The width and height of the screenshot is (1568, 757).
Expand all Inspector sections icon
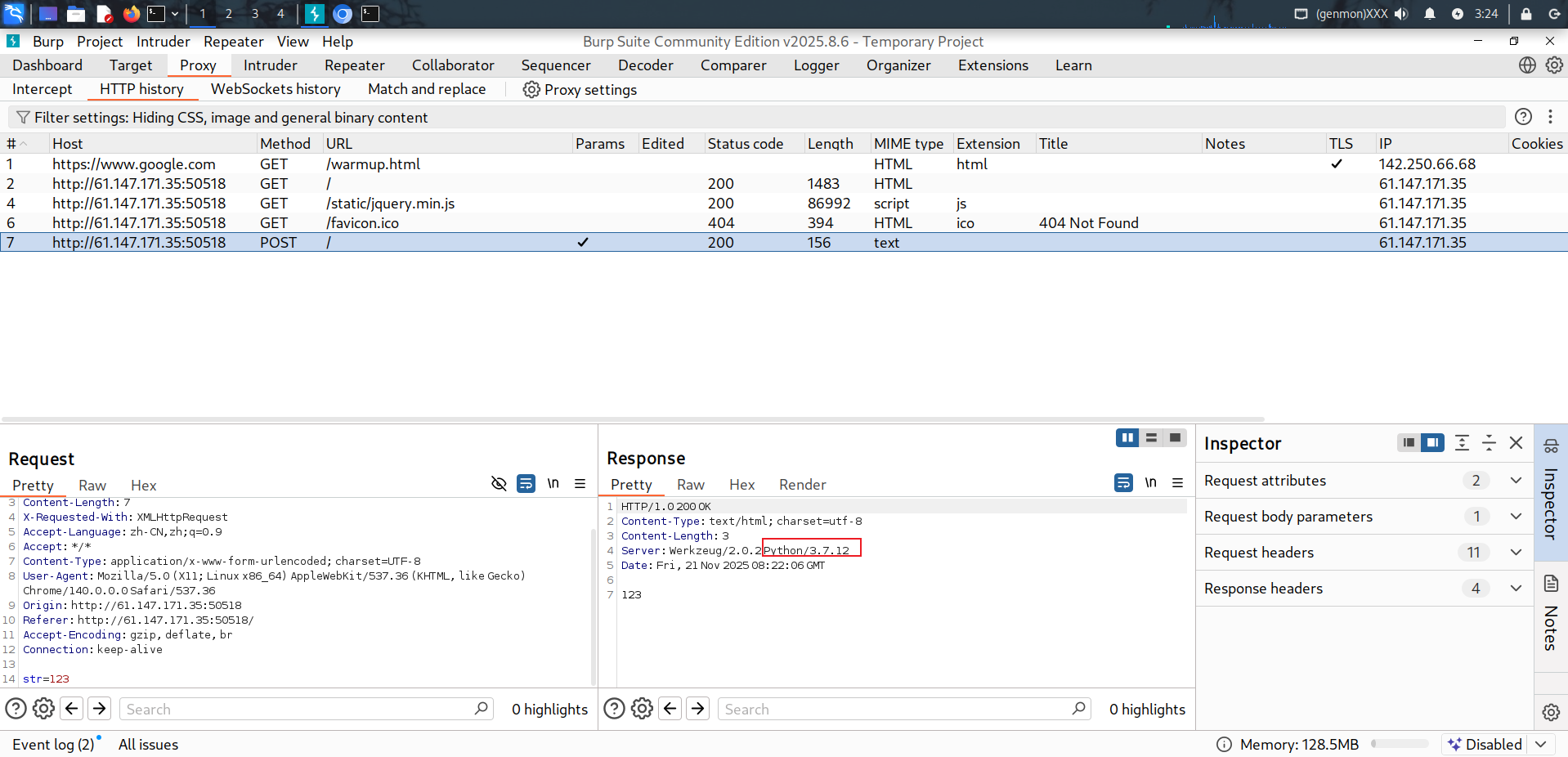[x=1462, y=443]
